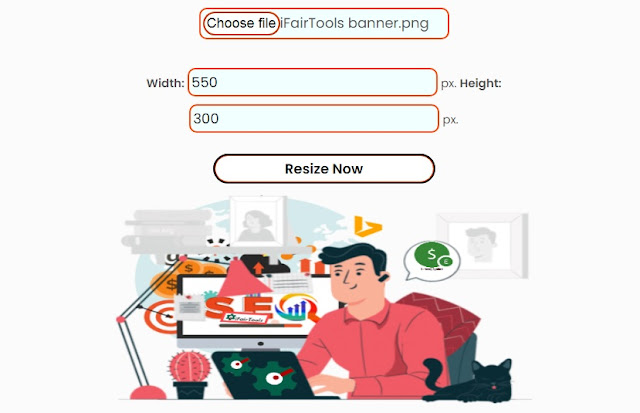Viewport: 640px width, 413px height.
Task: Click the pink cactus in pot
Action: [190, 375]
